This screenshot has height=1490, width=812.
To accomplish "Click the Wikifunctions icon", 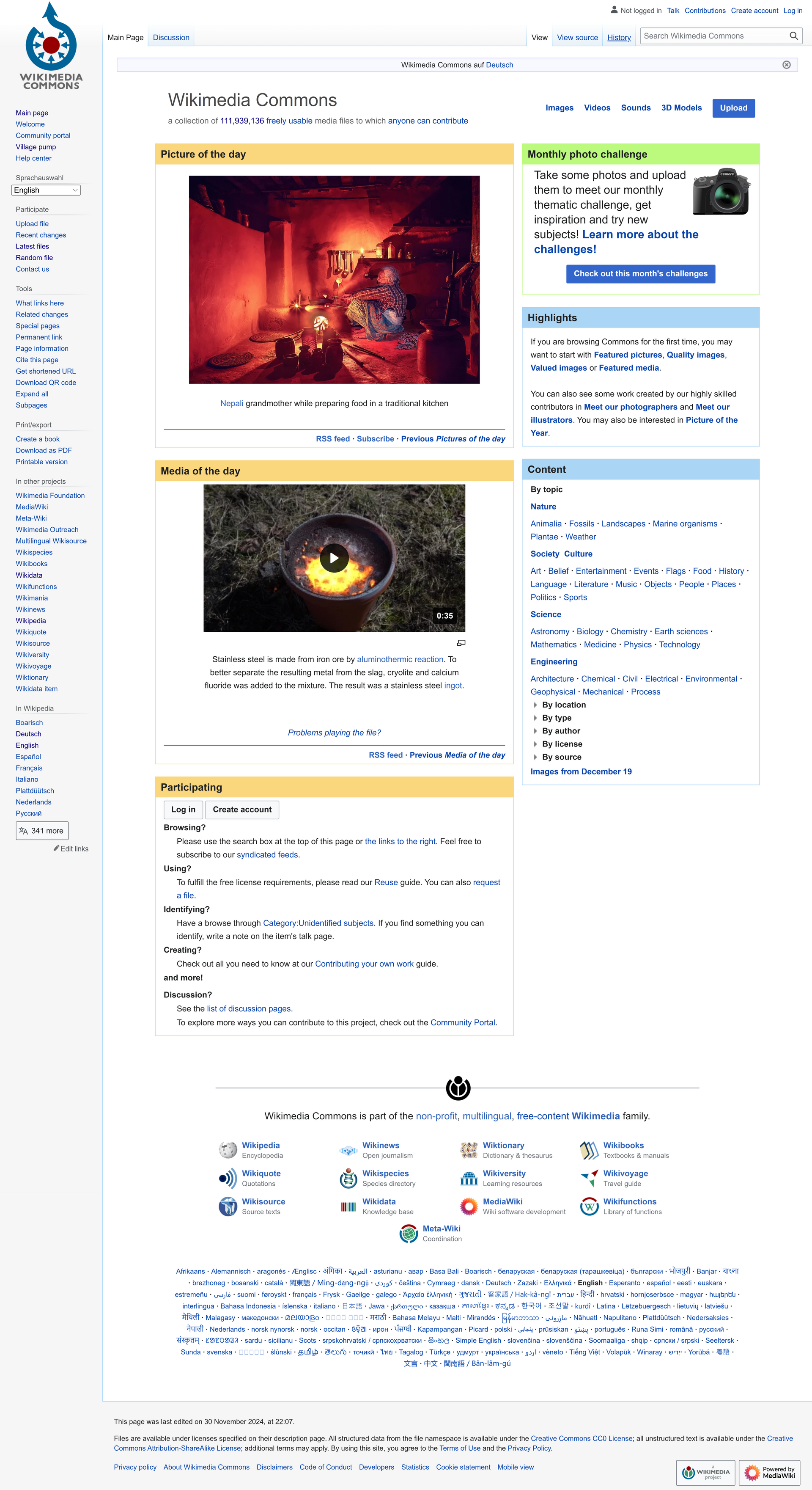I will pyautogui.click(x=589, y=1206).
